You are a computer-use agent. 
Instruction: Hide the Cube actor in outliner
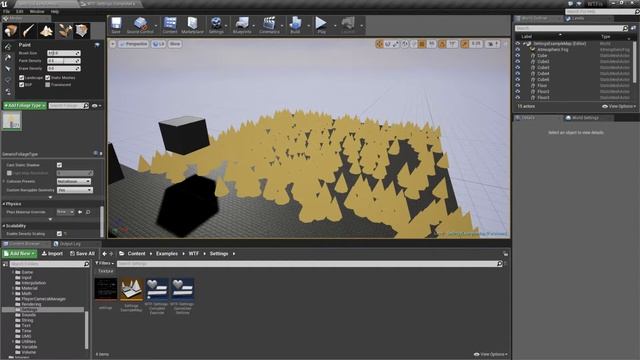(518, 56)
